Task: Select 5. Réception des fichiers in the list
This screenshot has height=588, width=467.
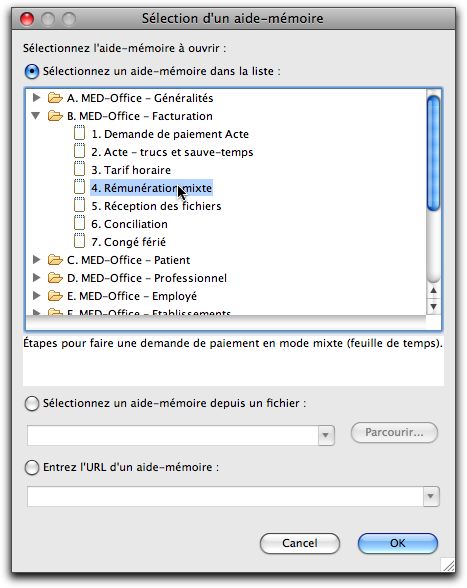Action: tap(156, 206)
